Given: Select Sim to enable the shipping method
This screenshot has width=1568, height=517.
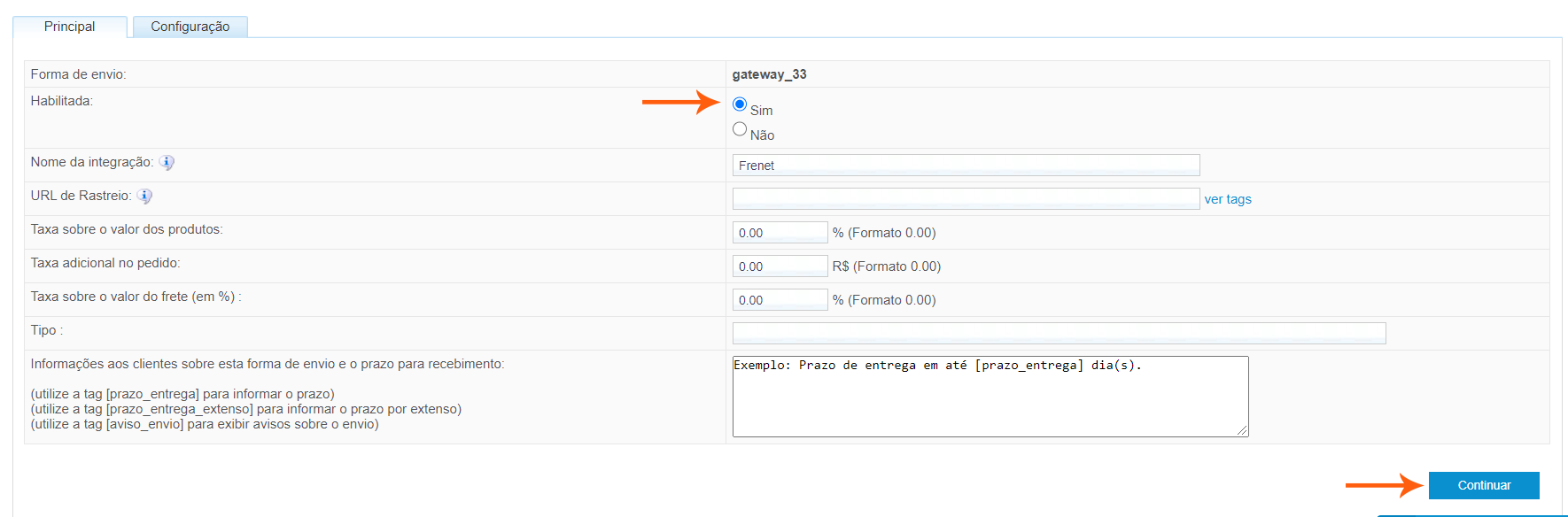Looking at the screenshot, I should click(740, 104).
